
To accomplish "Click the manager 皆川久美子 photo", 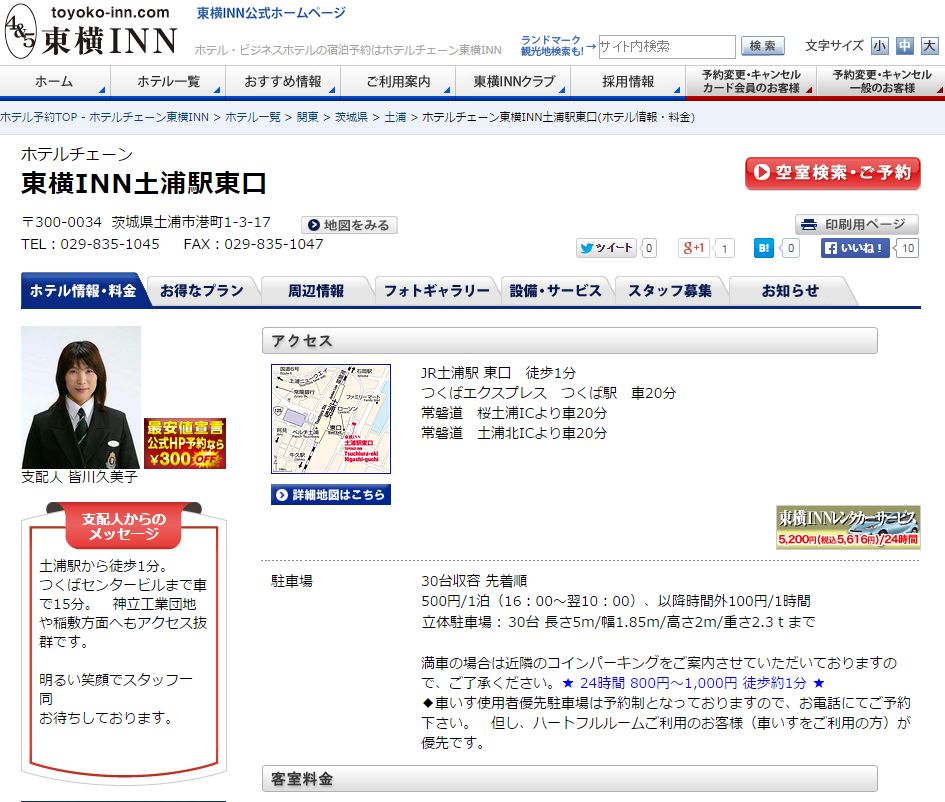I will point(81,398).
